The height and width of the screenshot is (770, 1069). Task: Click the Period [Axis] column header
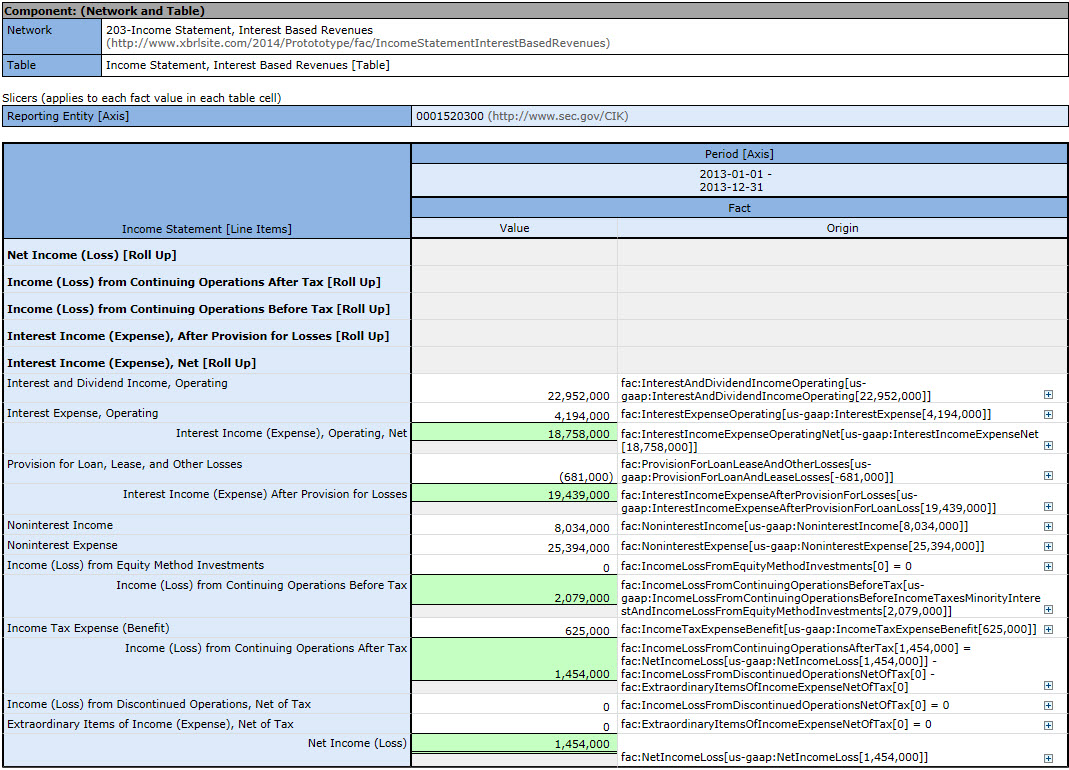pyautogui.click(x=739, y=154)
